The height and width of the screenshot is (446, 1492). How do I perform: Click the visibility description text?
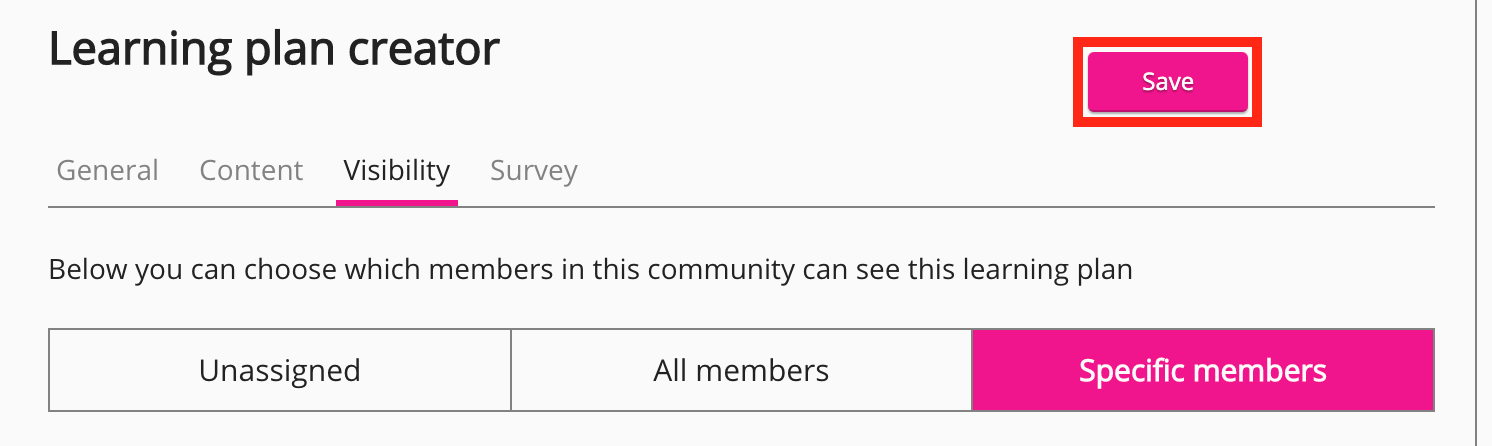pyautogui.click(x=590, y=270)
